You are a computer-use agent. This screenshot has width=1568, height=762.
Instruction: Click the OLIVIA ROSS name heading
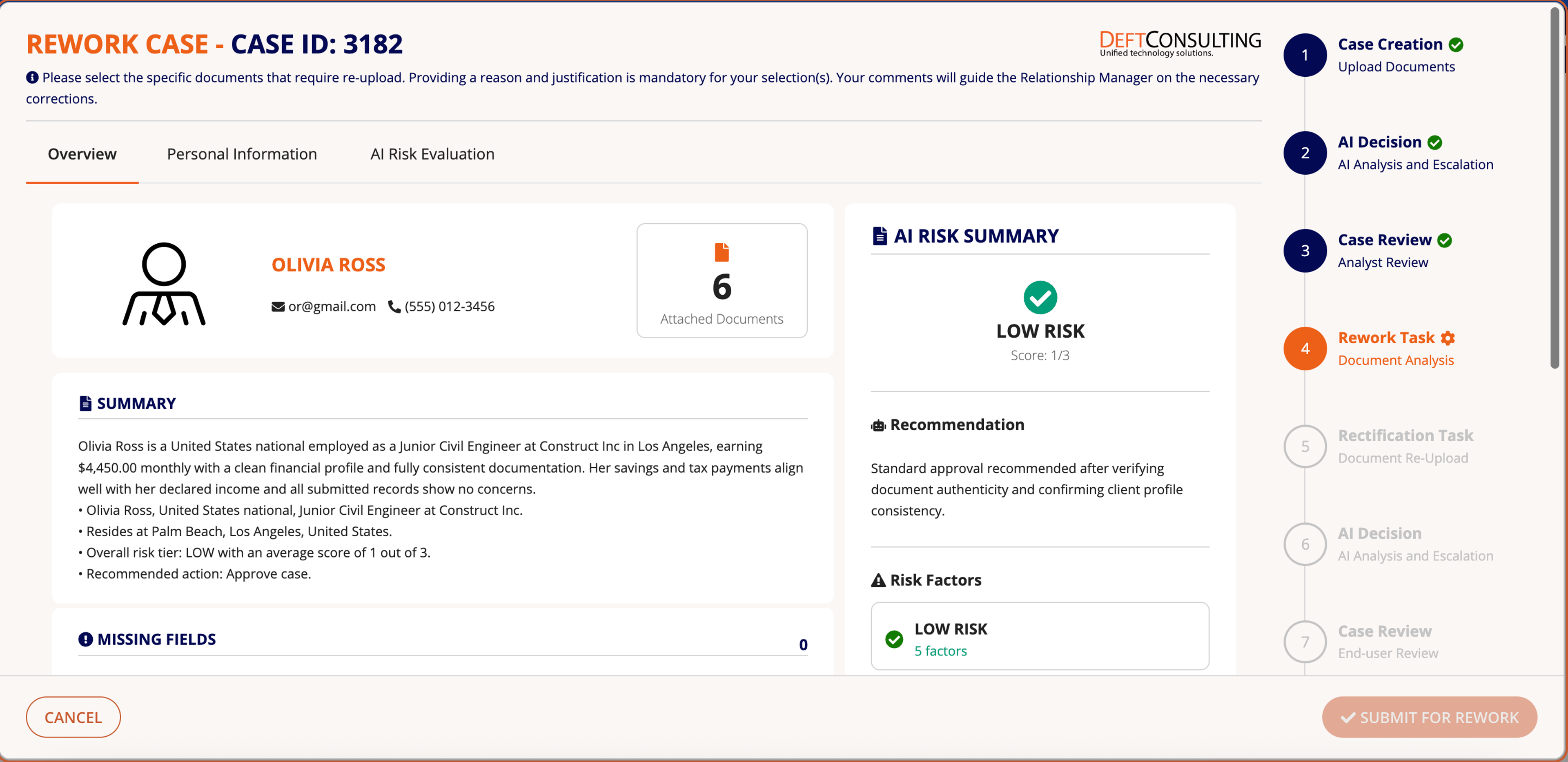328,265
